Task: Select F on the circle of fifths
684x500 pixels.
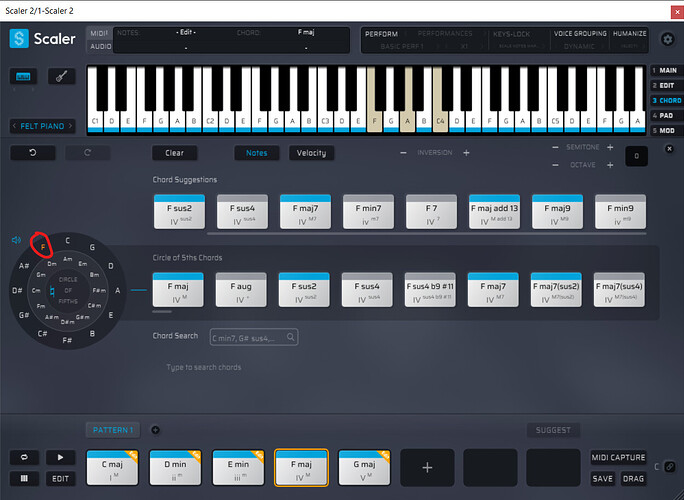Action: (x=43, y=247)
